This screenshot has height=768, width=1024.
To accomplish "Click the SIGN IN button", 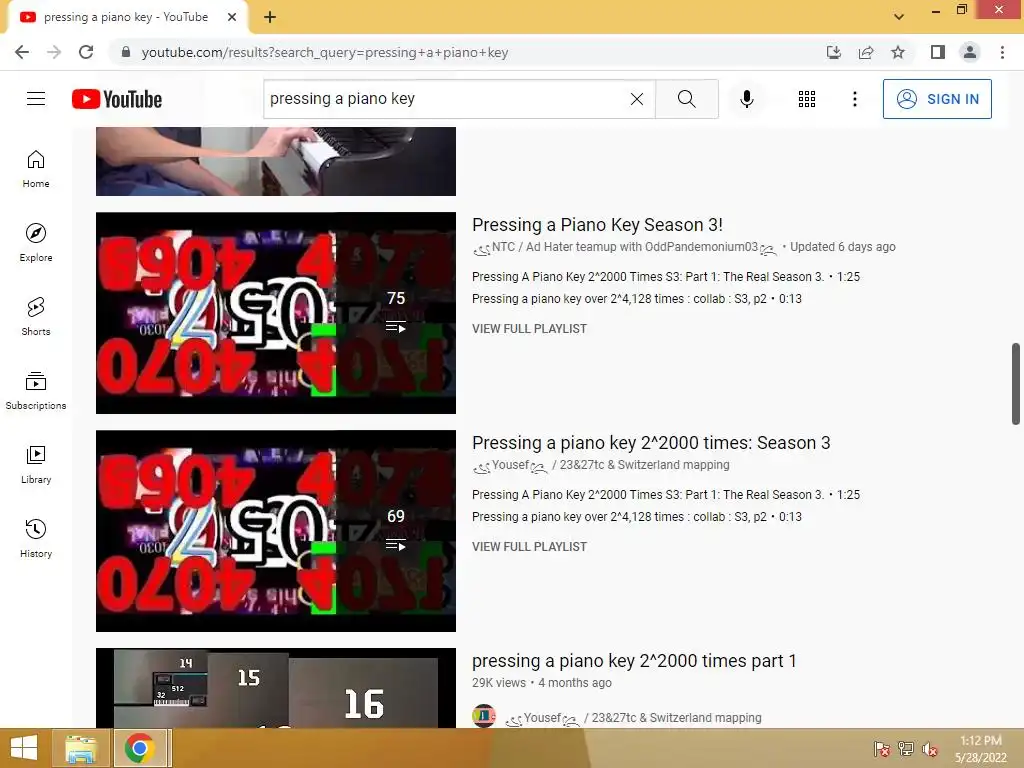I will [x=937, y=99].
